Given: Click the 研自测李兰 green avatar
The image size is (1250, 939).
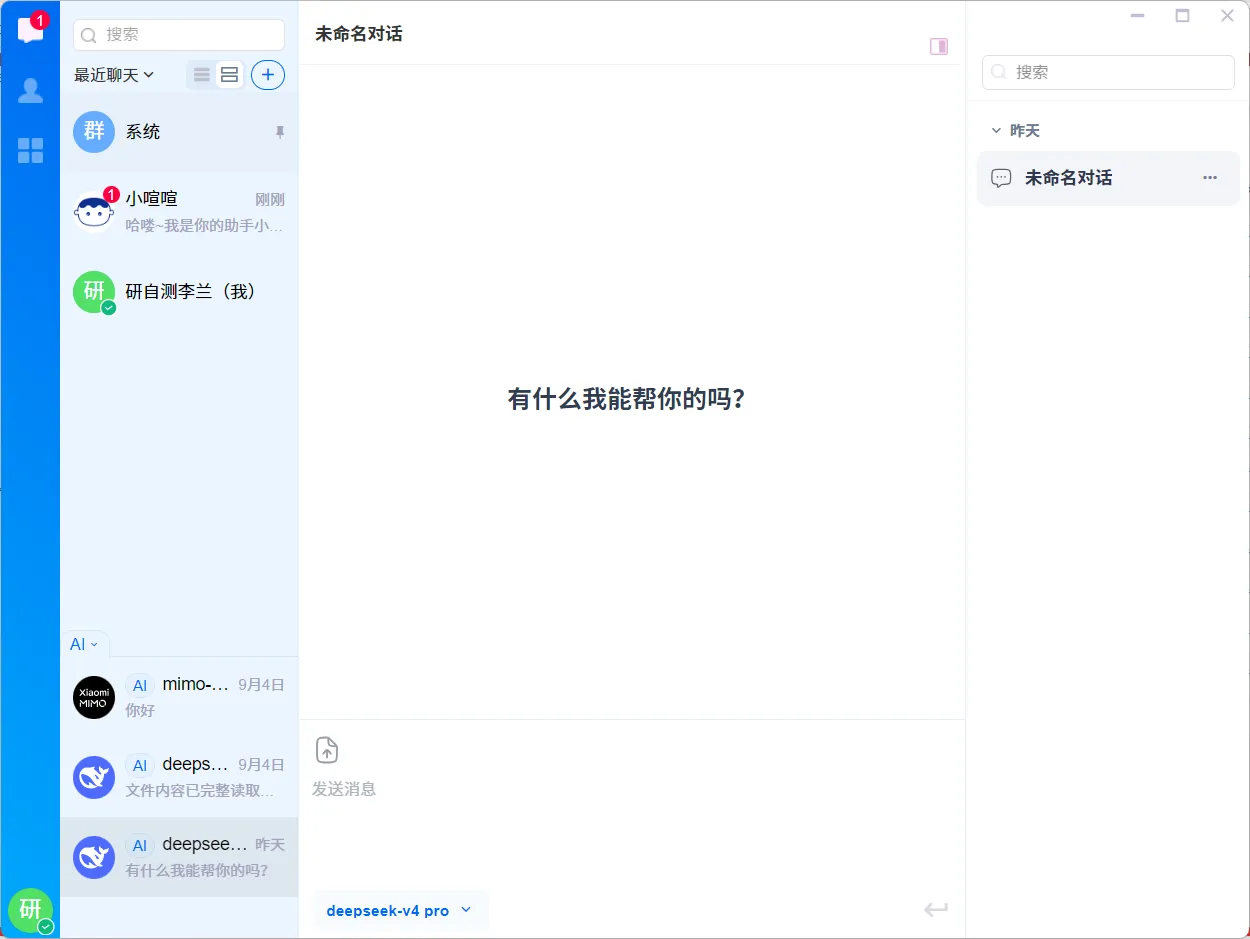Looking at the screenshot, I should pos(94,292).
